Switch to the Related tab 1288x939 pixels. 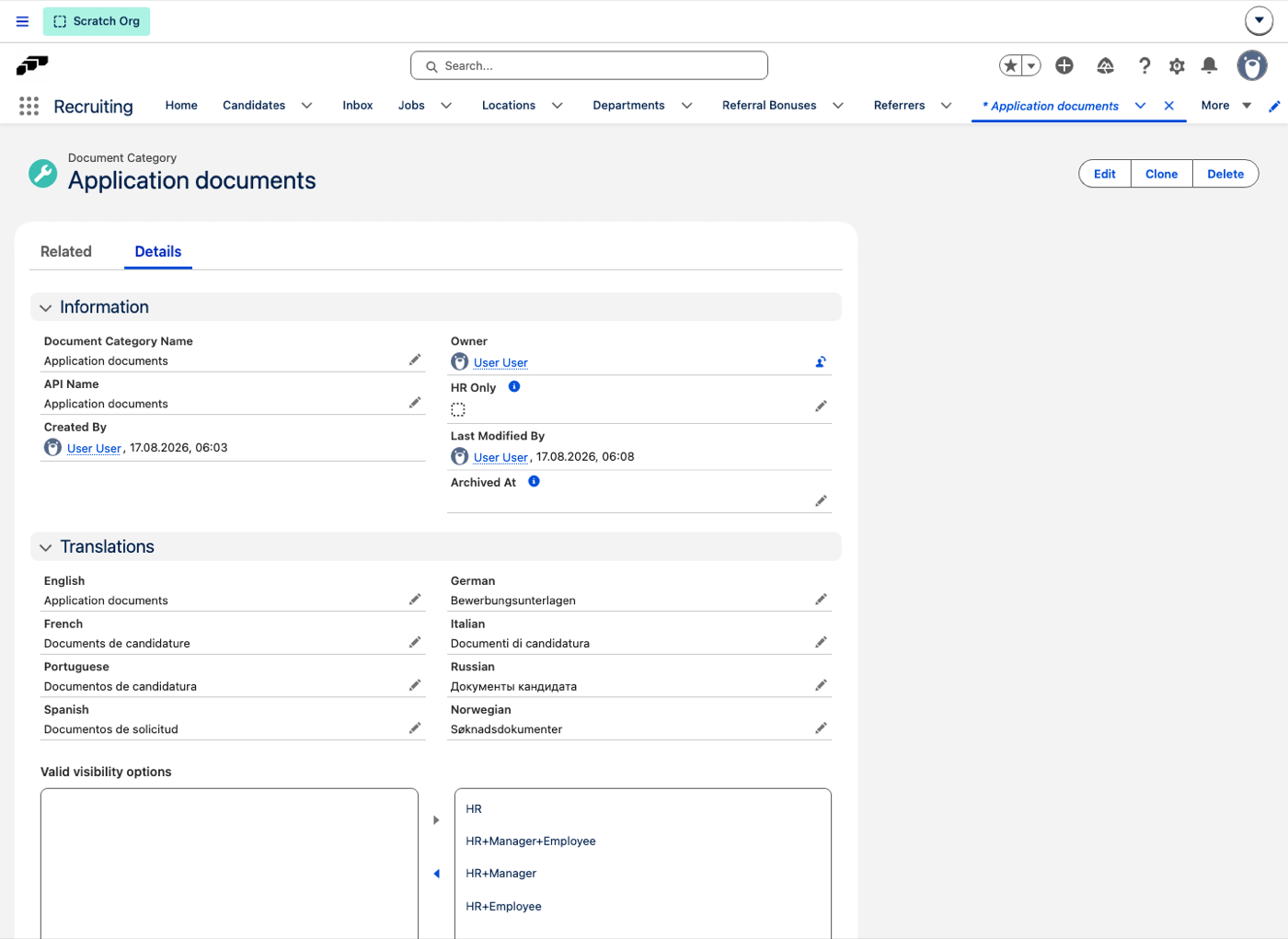66,251
